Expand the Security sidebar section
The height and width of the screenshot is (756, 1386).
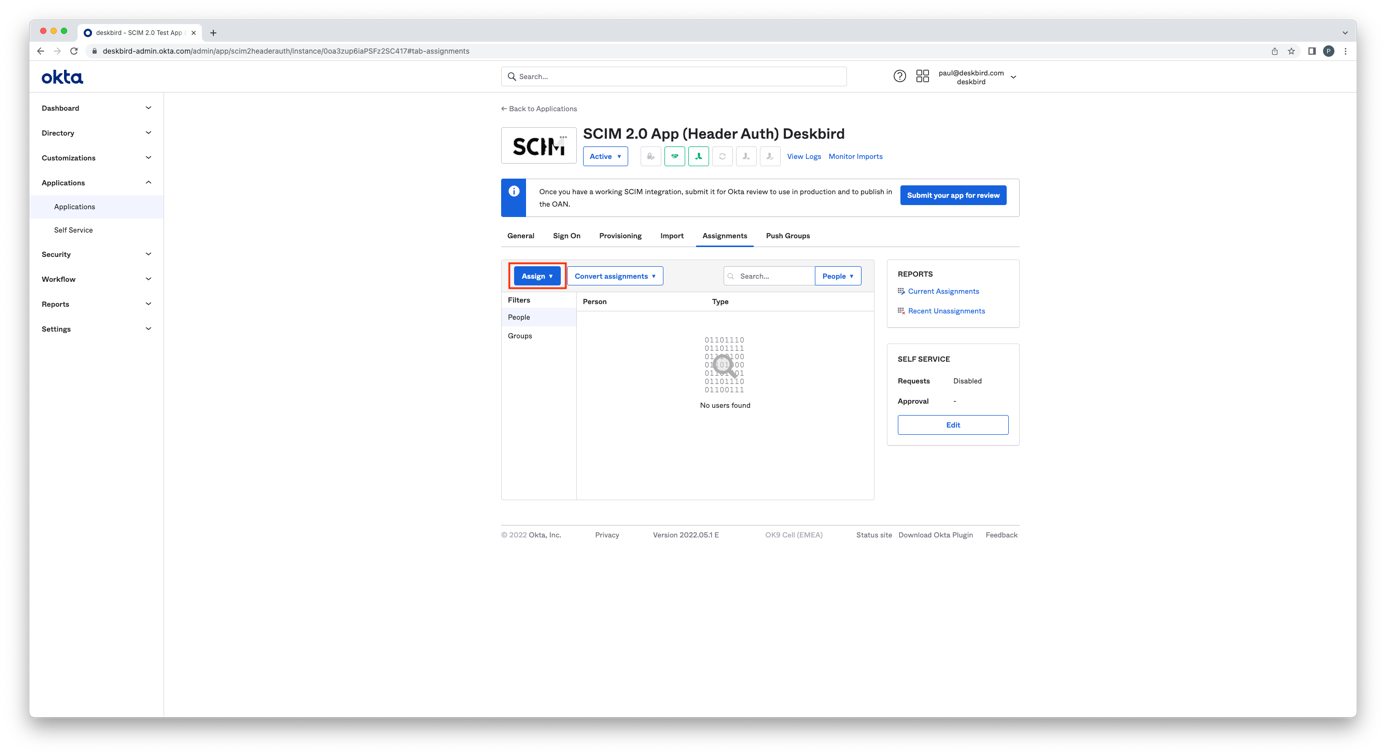(x=96, y=254)
